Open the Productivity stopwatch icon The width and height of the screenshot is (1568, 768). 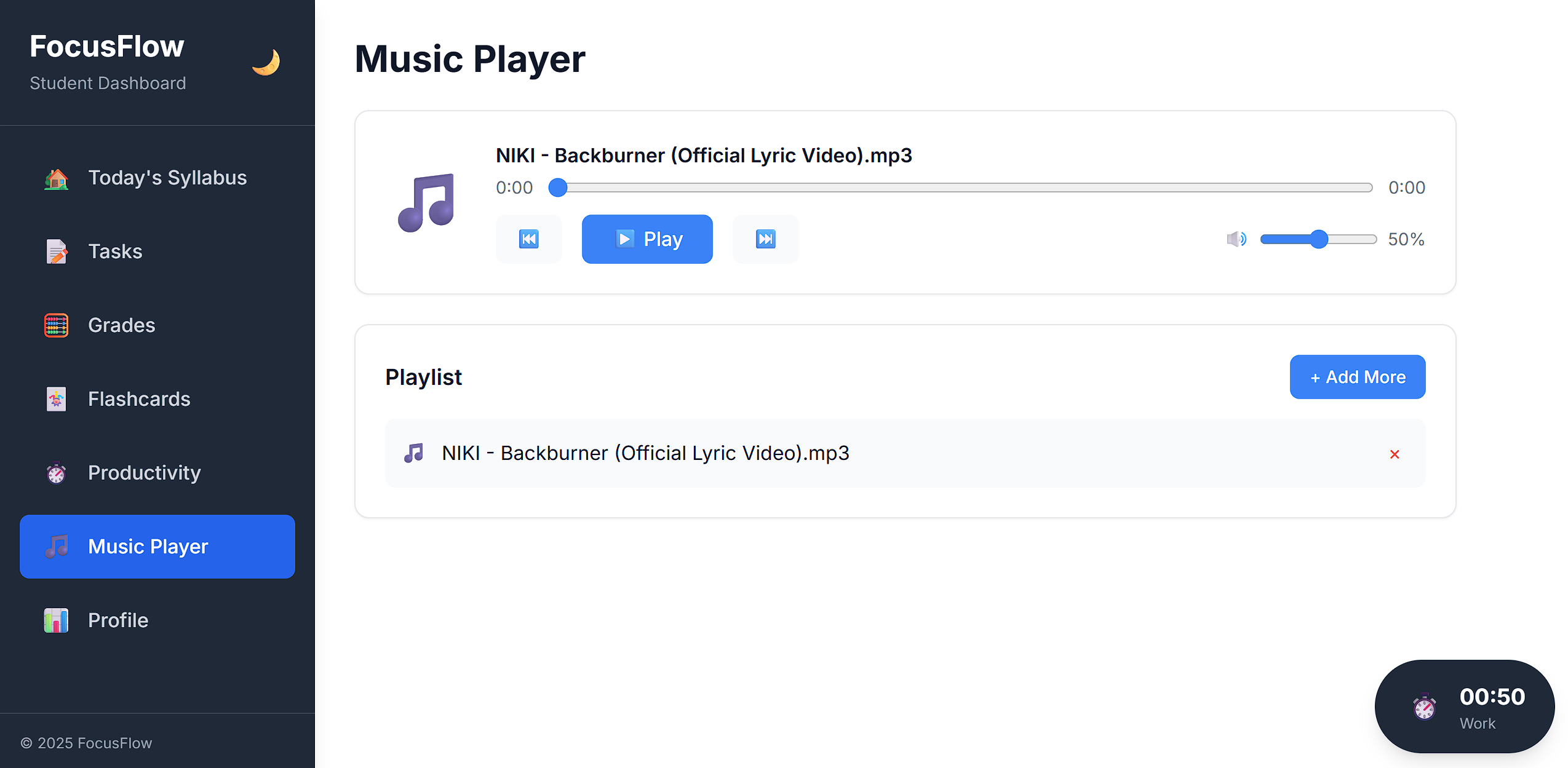point(56,473)
